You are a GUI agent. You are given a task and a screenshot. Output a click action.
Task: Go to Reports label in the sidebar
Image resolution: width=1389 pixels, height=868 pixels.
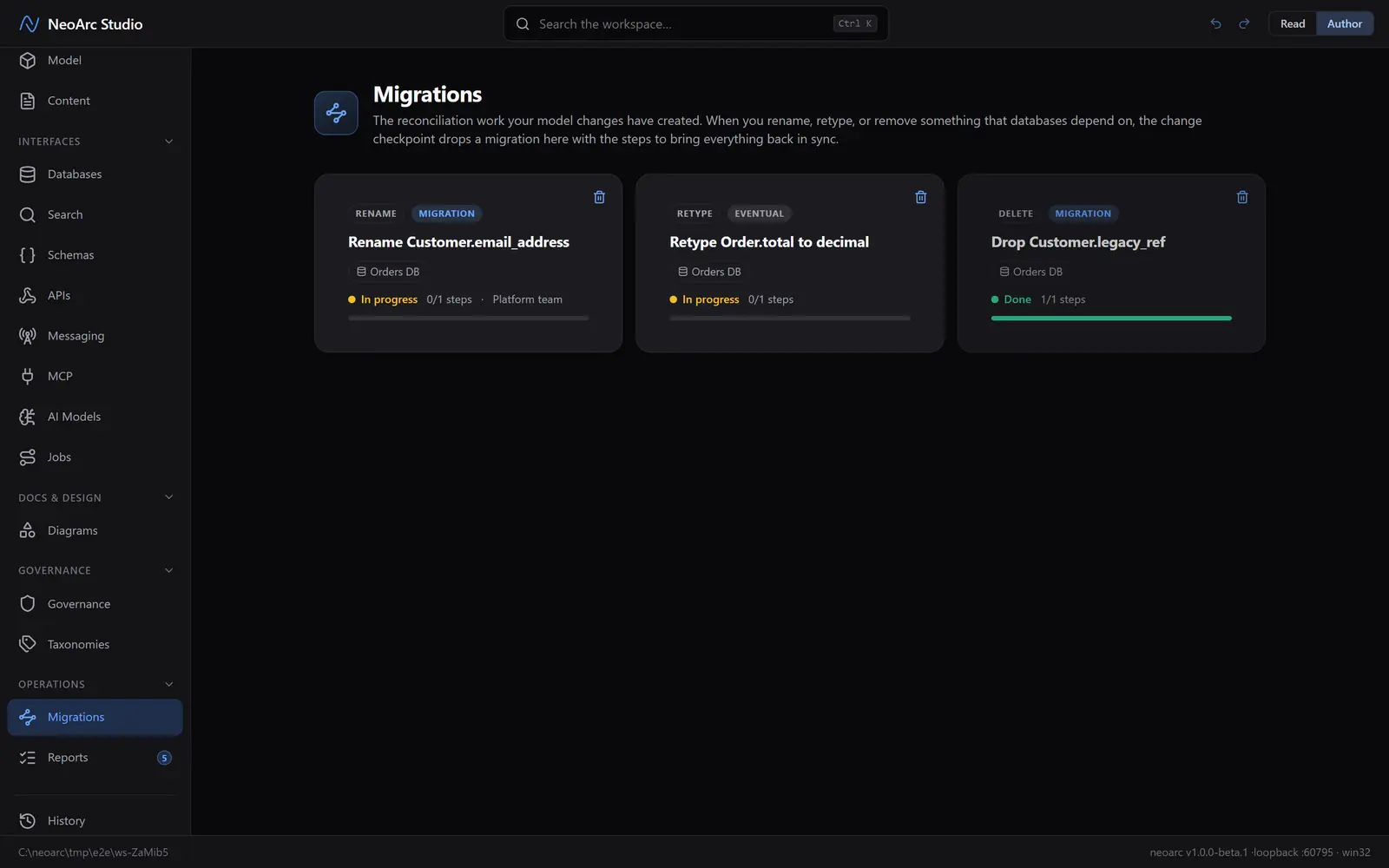pos(68,758)
